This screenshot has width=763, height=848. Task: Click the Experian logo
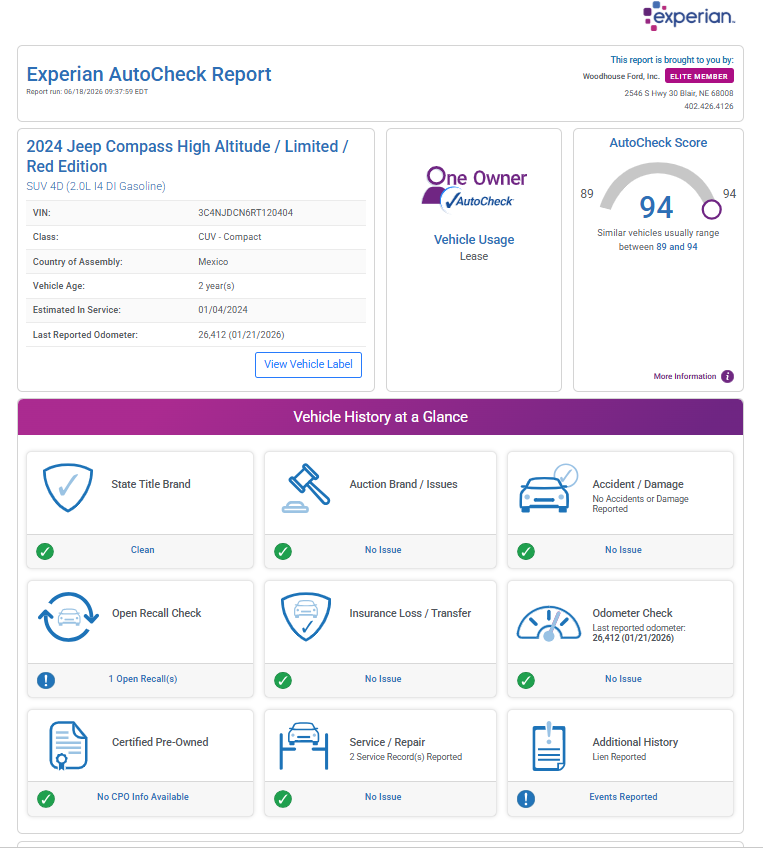[688, 16]
